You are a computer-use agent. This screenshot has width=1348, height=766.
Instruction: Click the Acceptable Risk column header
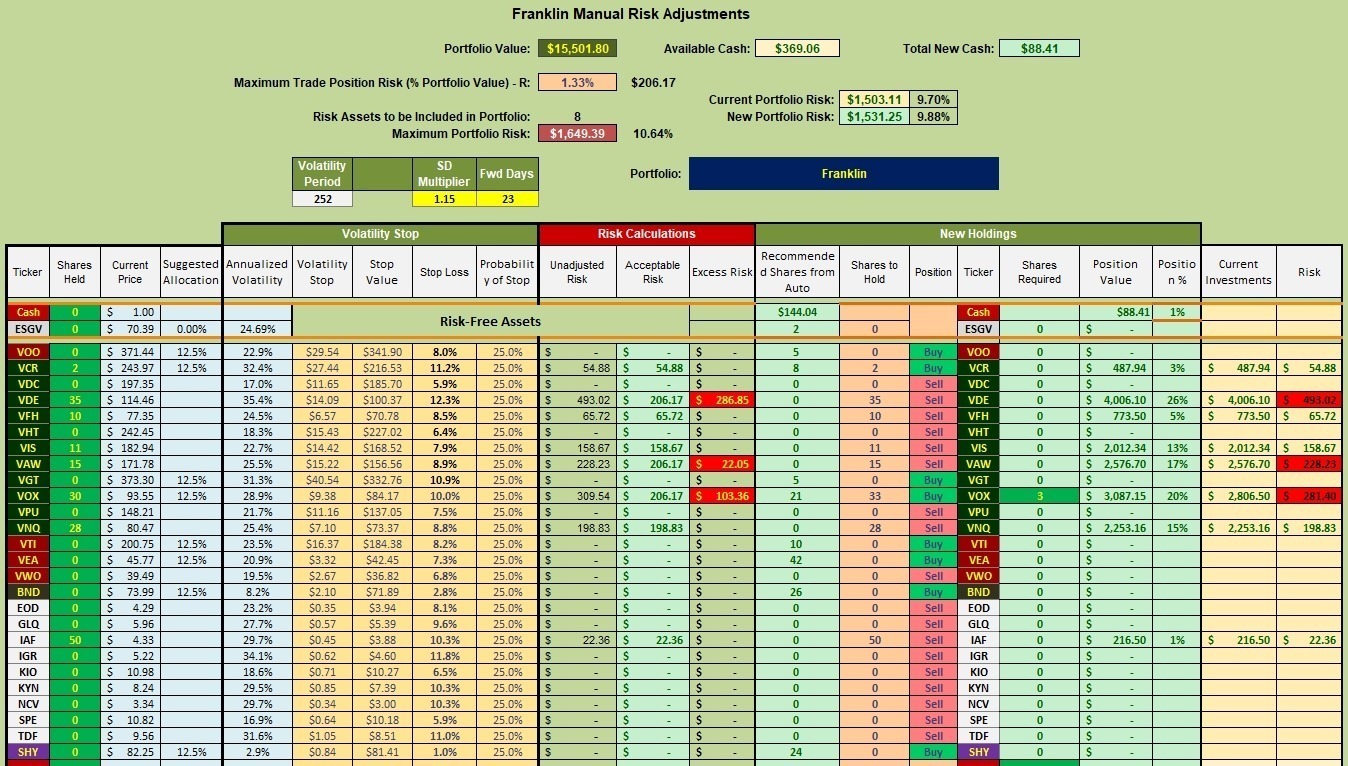(652, 272)
